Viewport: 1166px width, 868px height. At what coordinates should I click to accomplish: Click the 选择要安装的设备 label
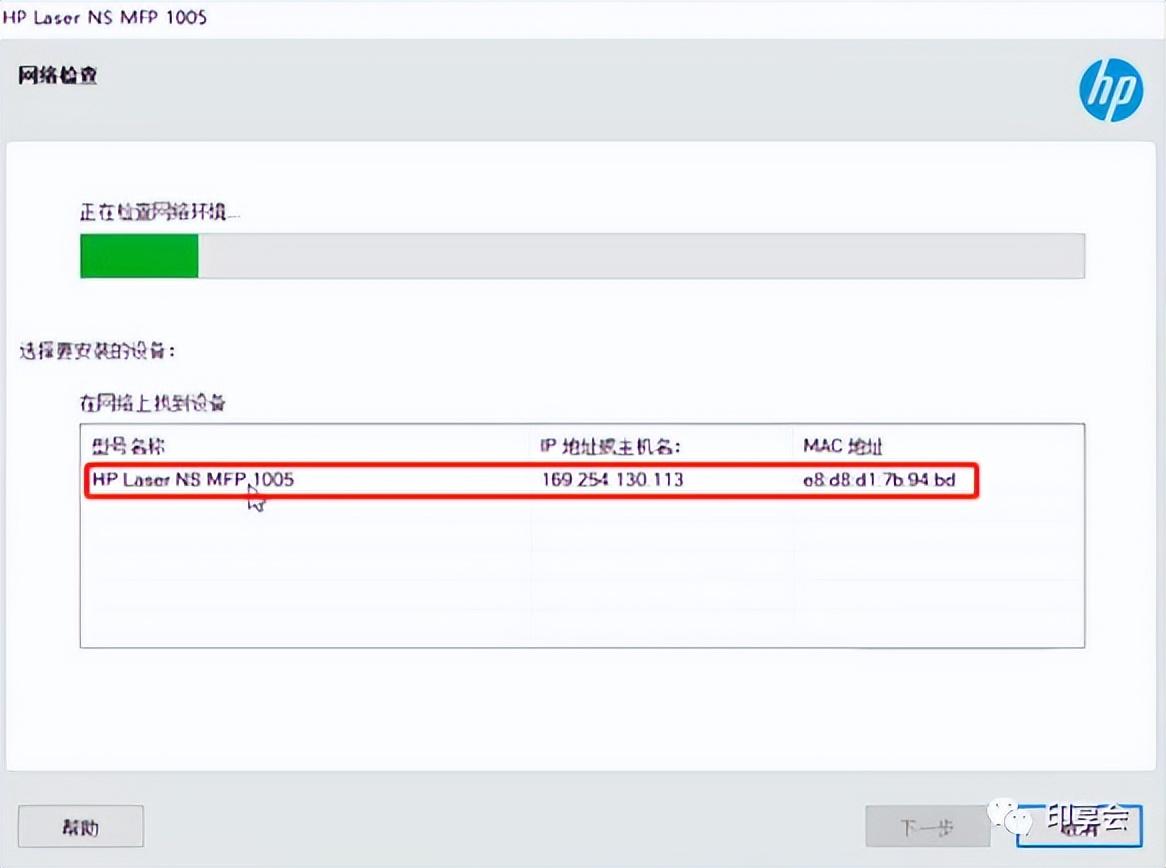point(97,350)
